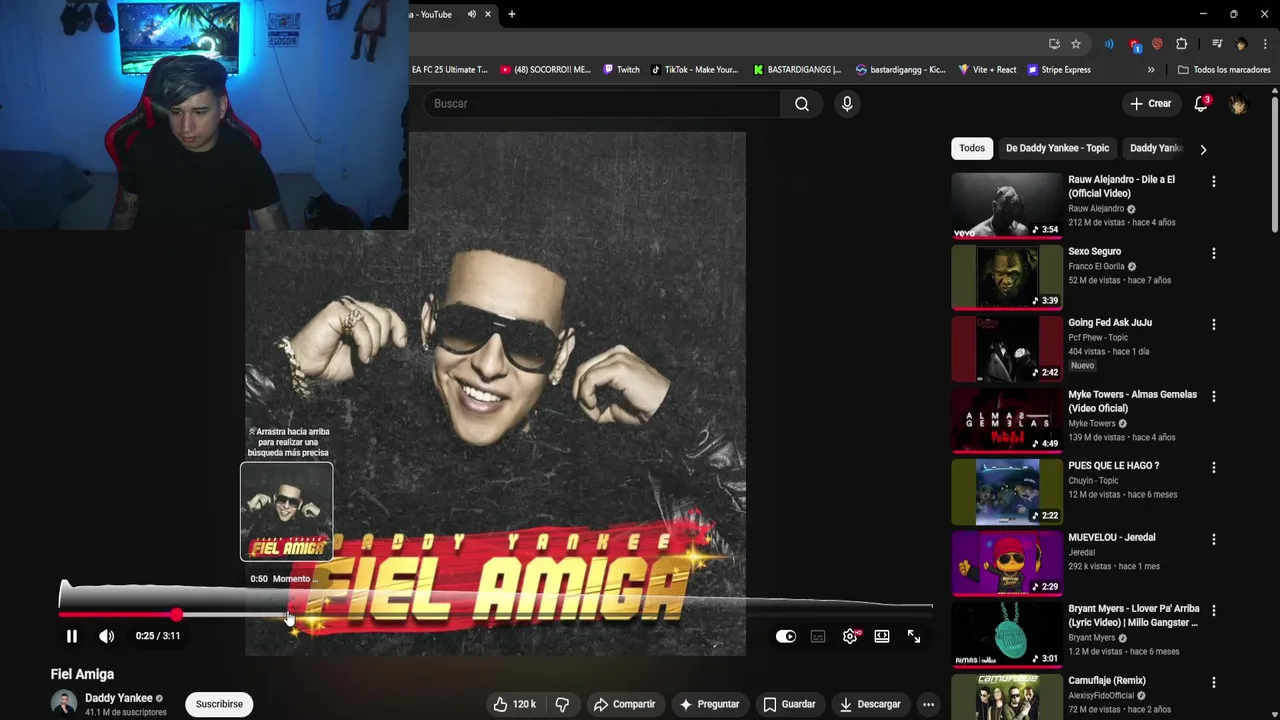Viewport: 1280px width, 720px height.
Task: Select 'De Daddy Yankee - Topic' chip
Action: 1057,148
